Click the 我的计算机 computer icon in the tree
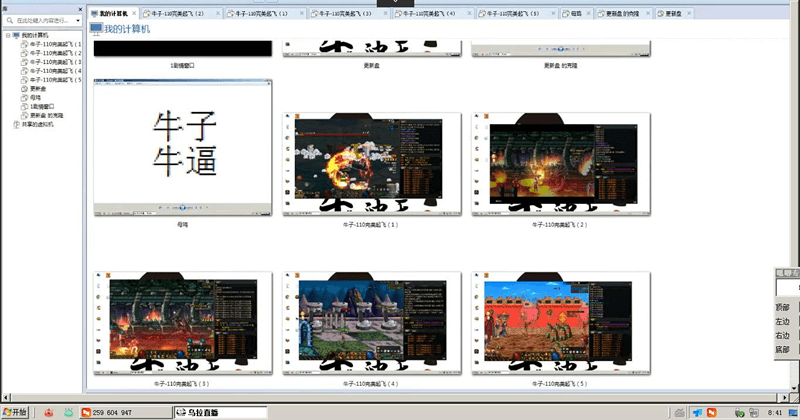Image resolution: width=800 pixels, height=420 pixels. (x=16, y=35)
